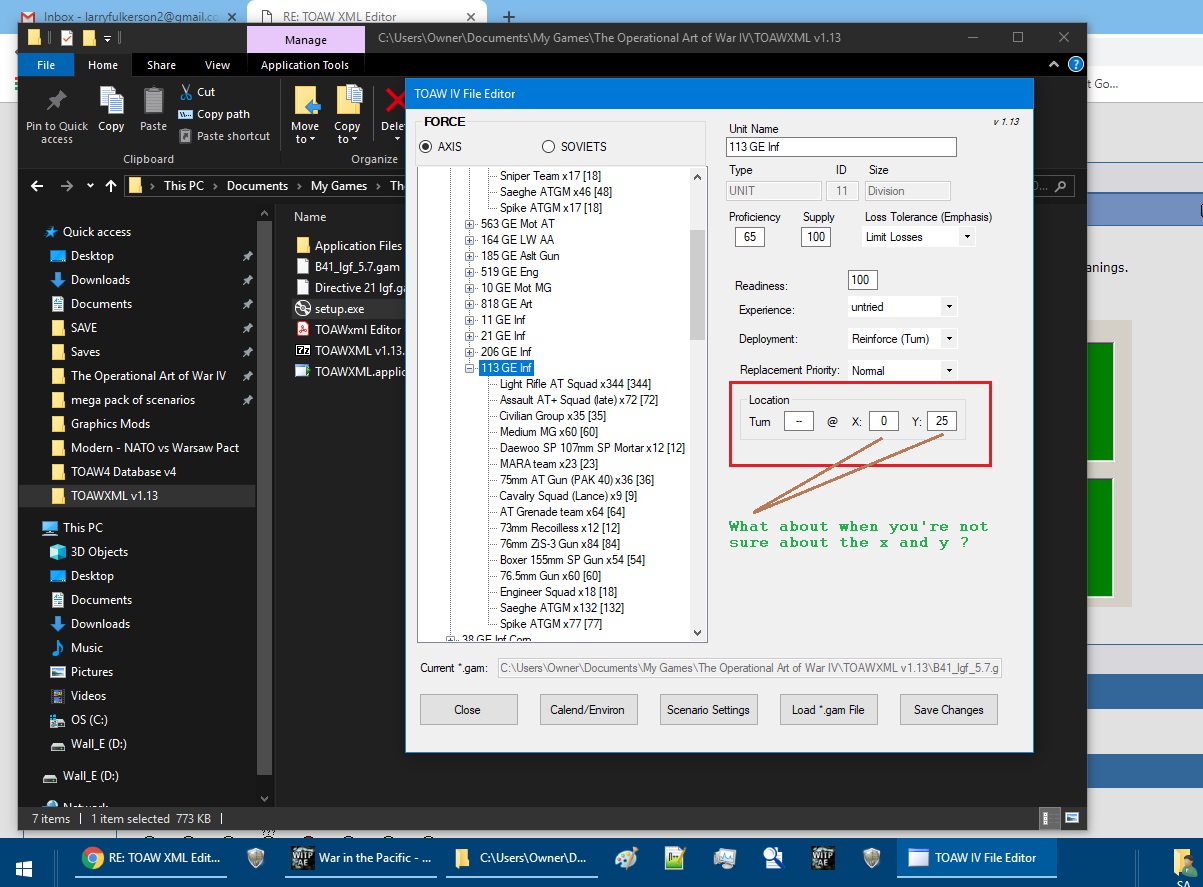The width and height of the screenshot is (1203, 887).
Task: Select the SOVIETS force radio button
Action: (548, 147)
